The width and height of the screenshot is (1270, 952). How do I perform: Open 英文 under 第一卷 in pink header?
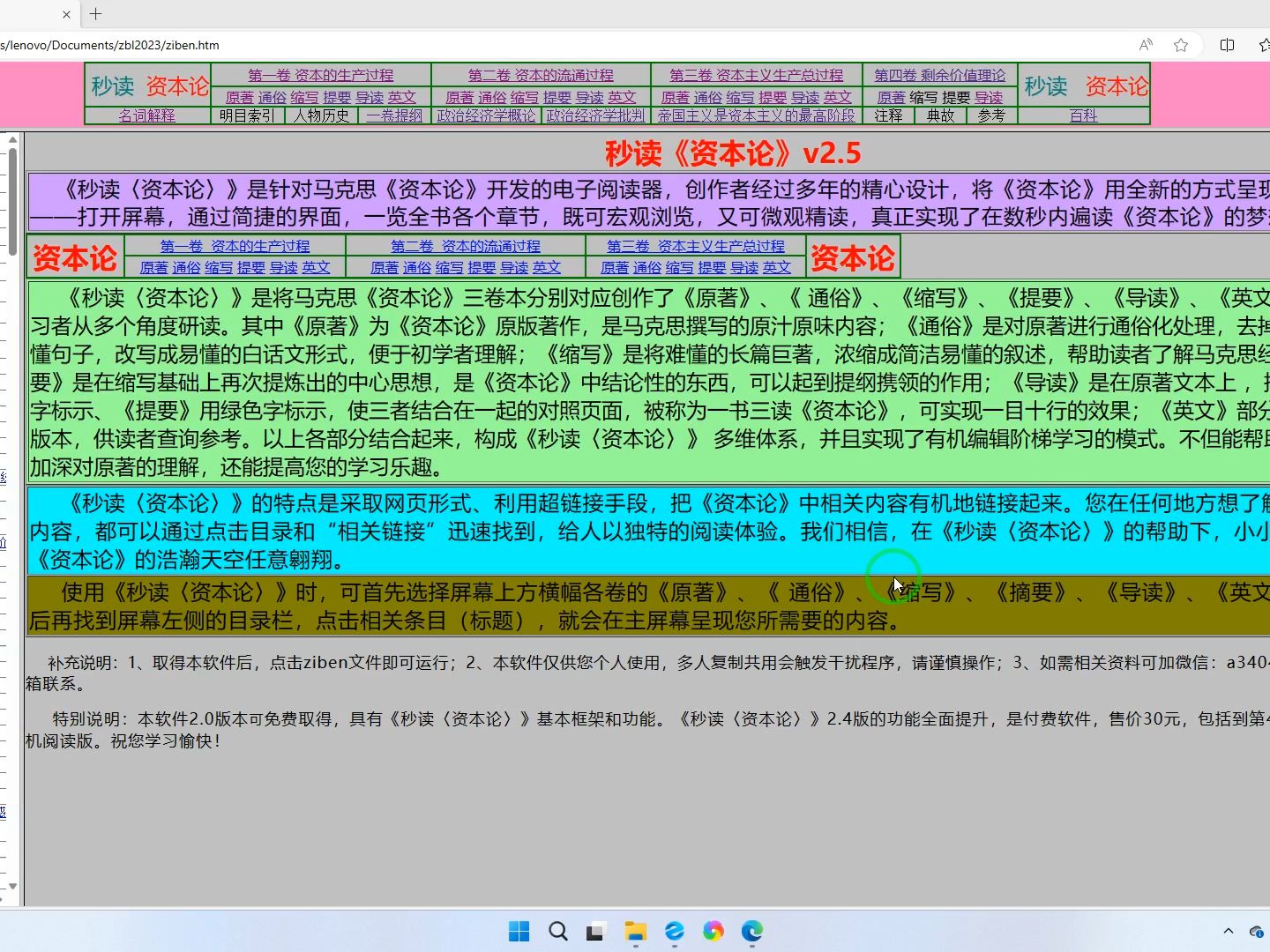point(402,97)
